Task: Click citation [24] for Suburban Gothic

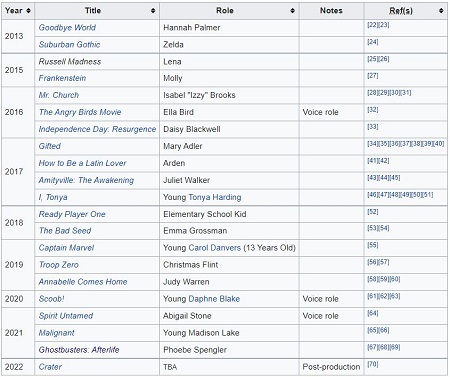Action: [x=373, y=42]
